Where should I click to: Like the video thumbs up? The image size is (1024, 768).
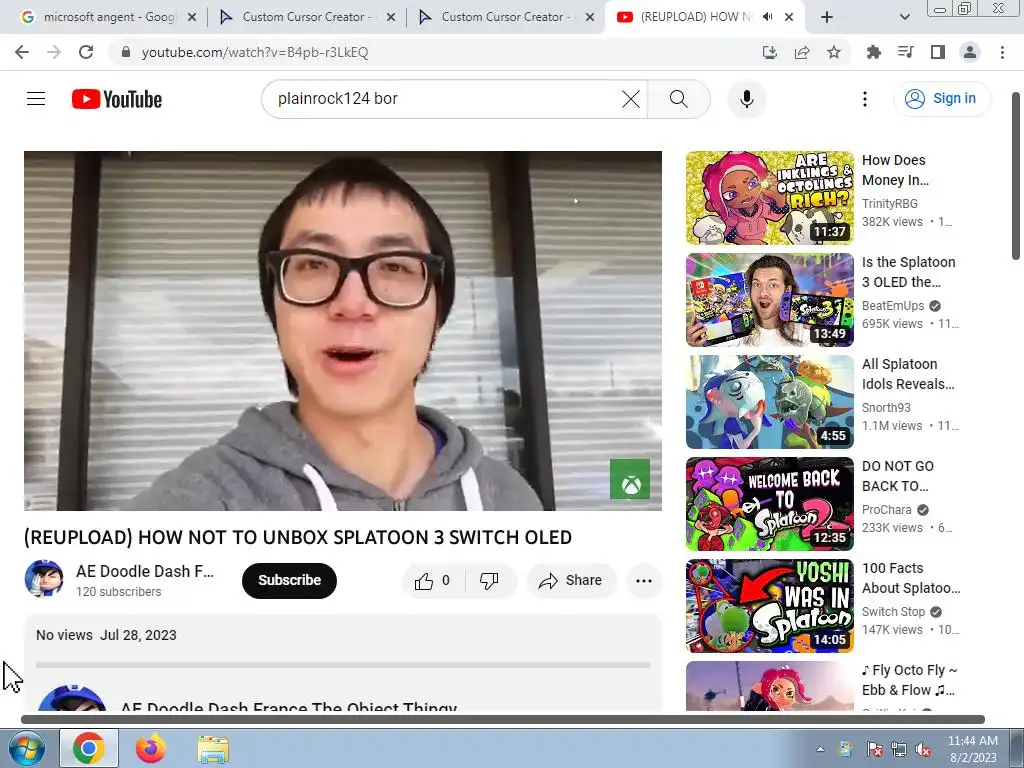432,581
